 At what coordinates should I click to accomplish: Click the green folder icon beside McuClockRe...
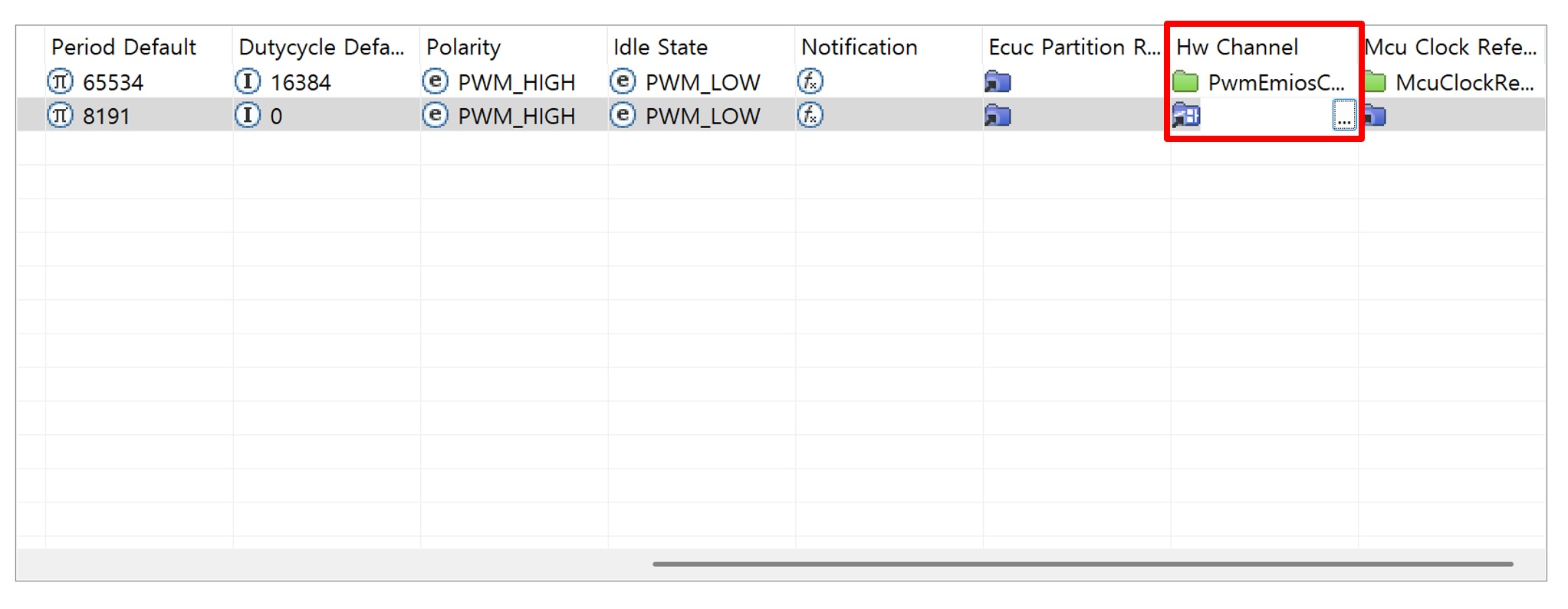click(x=1376, y=81)
